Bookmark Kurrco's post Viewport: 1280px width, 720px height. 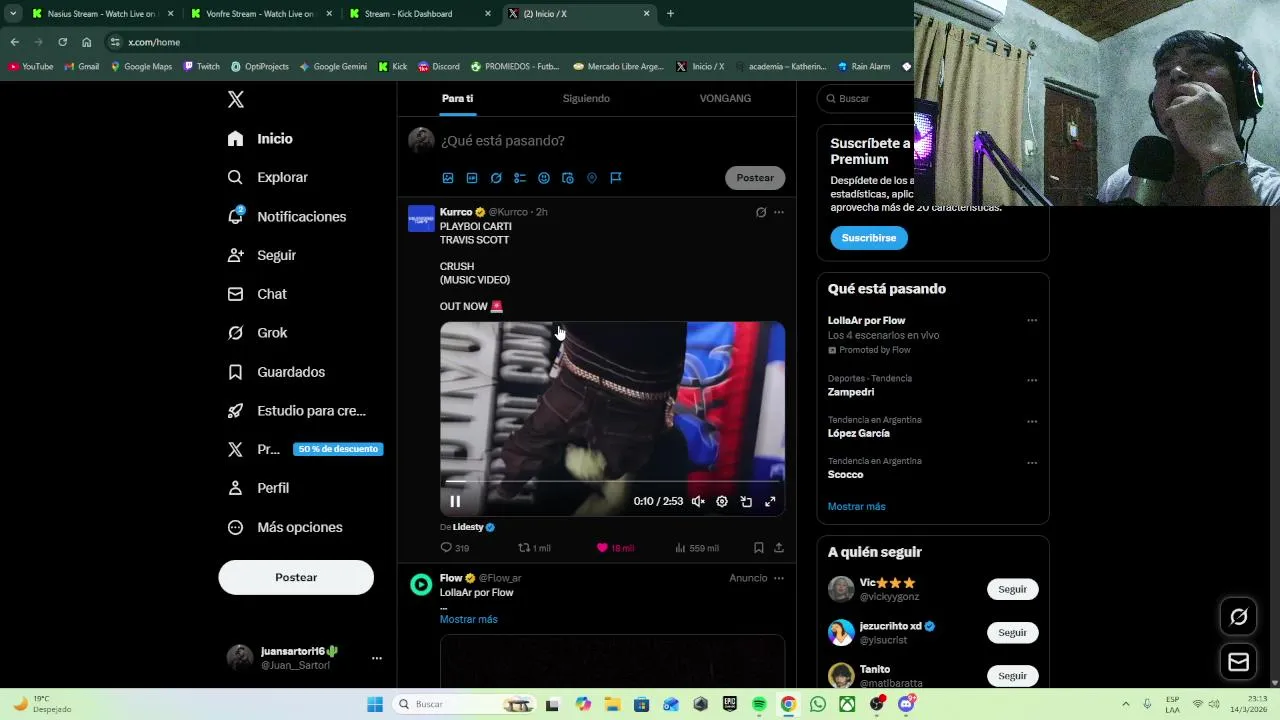click(x=759, y=548)
